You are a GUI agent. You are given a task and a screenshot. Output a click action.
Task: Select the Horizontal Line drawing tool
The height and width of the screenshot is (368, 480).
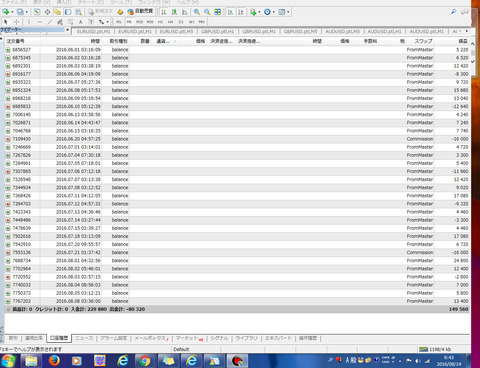(39, 22)
